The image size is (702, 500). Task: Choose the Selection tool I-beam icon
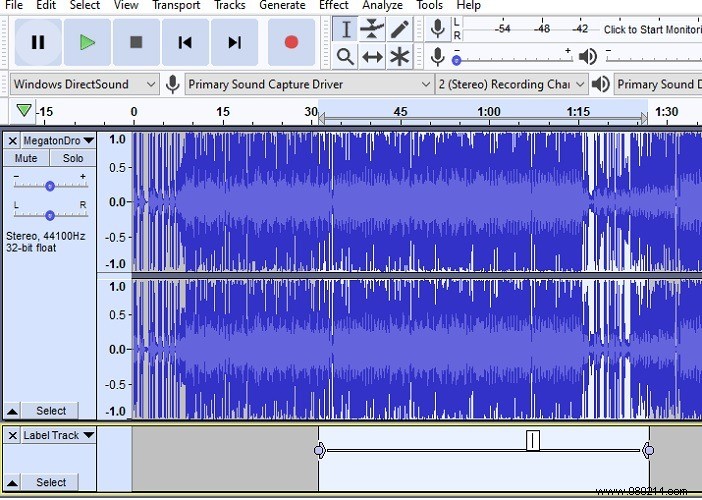click(345, 30)
